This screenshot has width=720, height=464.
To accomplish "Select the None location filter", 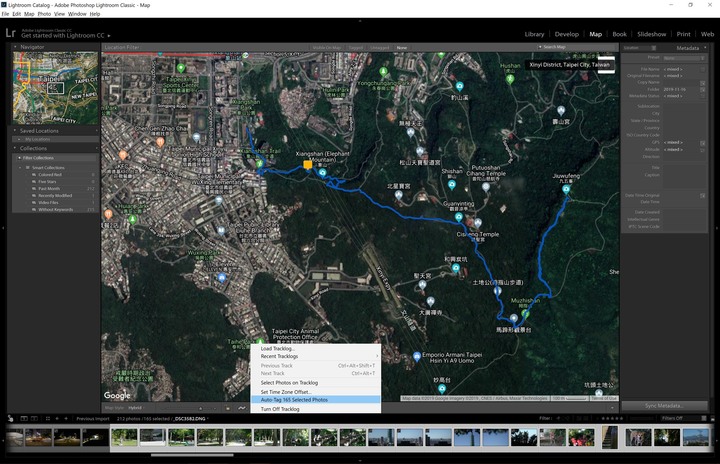I will pos(402,47).
